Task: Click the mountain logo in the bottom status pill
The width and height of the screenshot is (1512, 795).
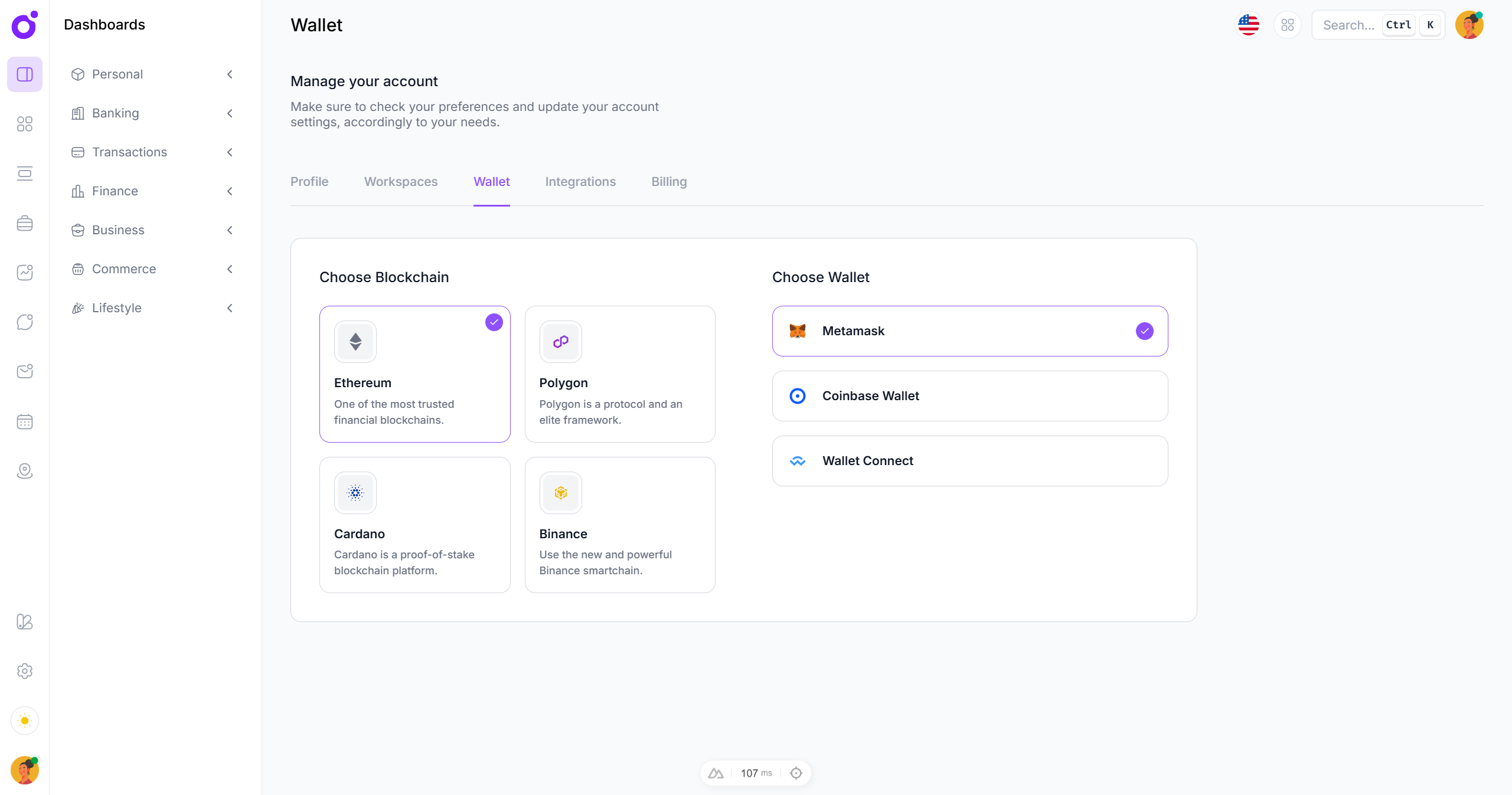Action: point(716,773)
